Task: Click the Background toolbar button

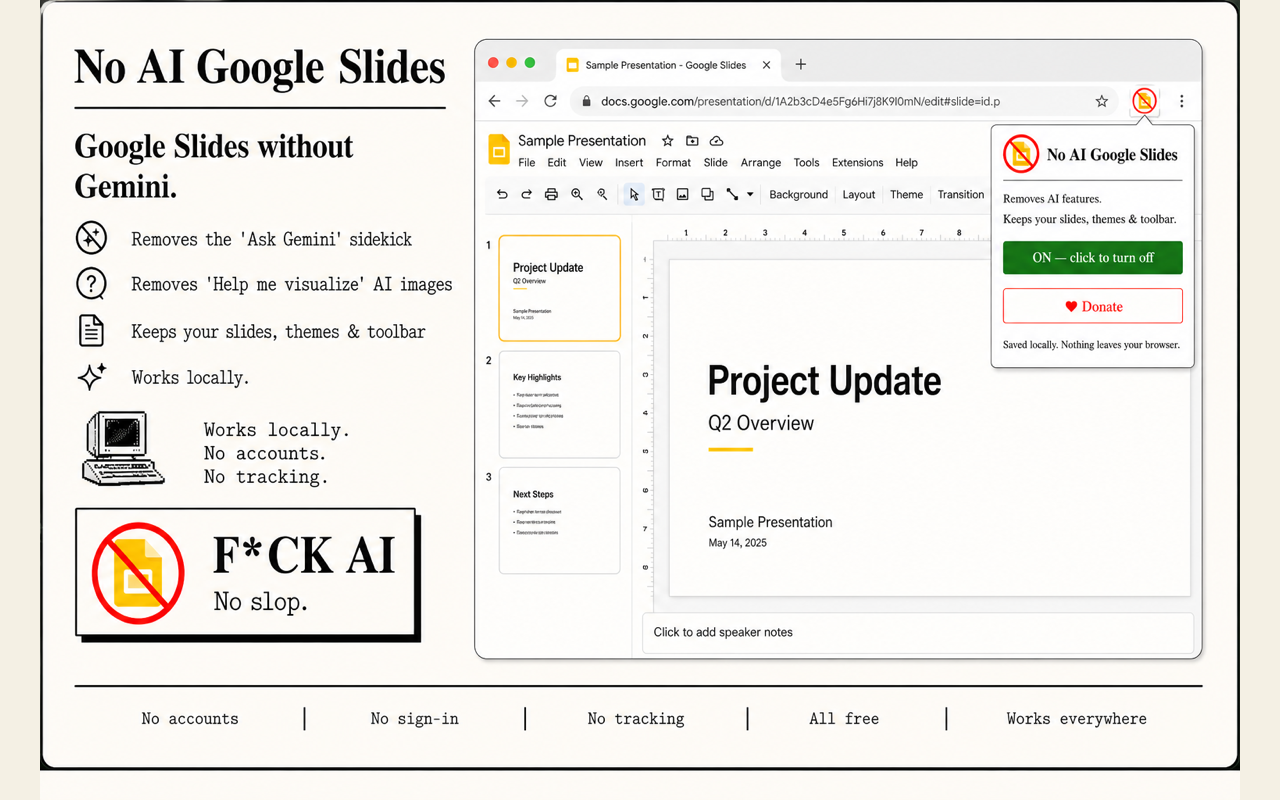Action: tap(798, 195)
